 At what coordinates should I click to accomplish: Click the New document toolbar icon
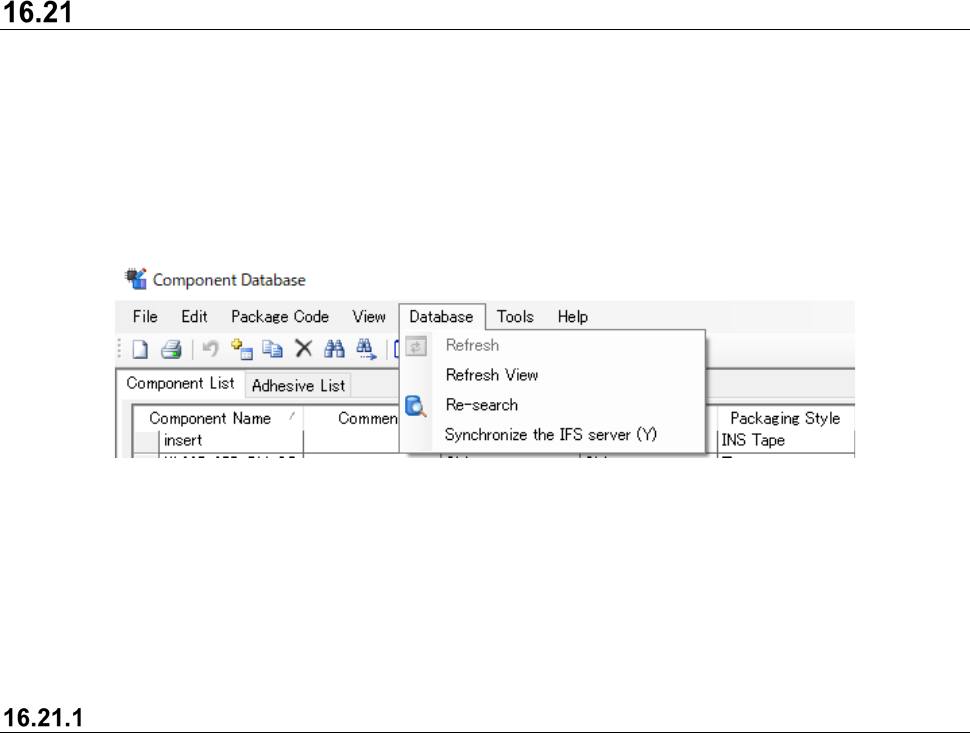(x=140, y=349)
